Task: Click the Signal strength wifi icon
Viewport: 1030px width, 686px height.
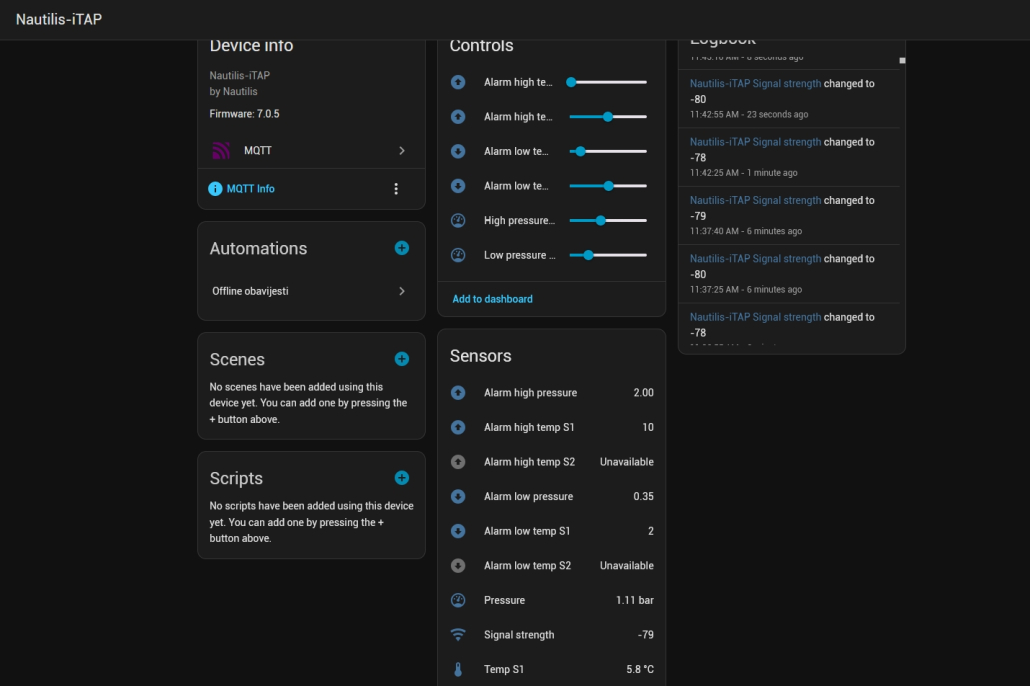Action: (458, 635)
